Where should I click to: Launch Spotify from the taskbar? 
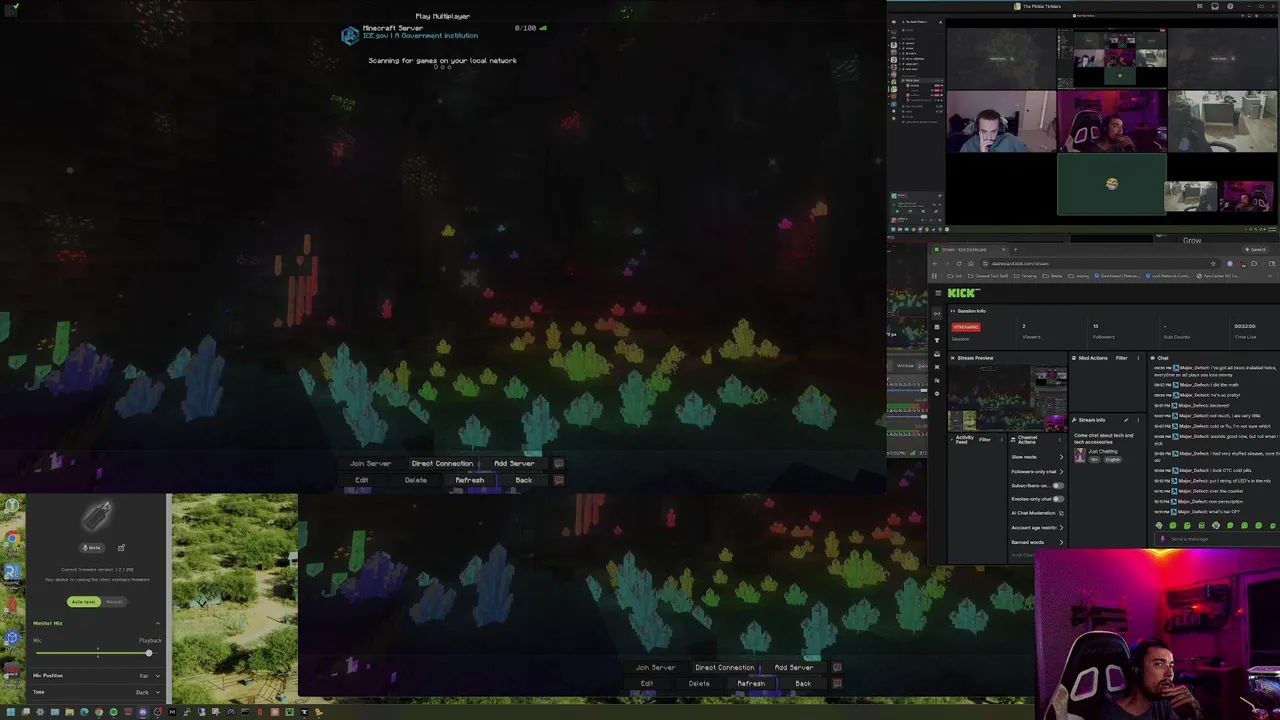113,712
